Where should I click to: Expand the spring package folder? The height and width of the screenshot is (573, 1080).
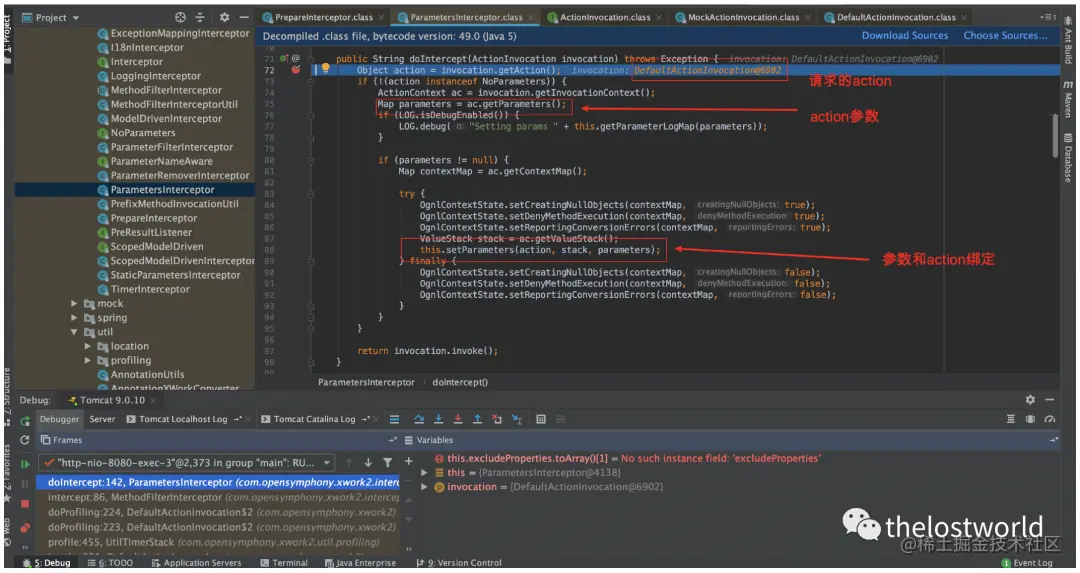click(74, 317)
